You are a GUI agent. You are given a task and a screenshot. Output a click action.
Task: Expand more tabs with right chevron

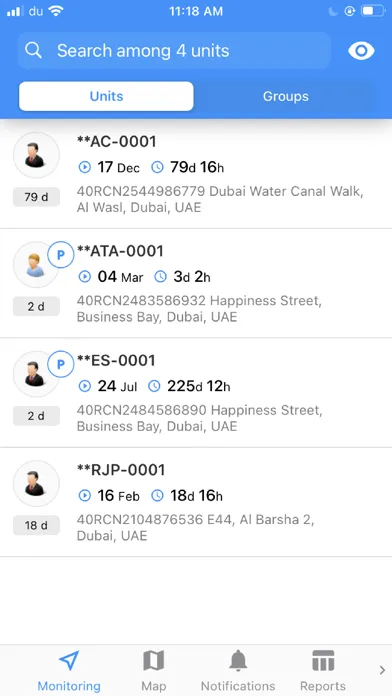coord(382,670)
